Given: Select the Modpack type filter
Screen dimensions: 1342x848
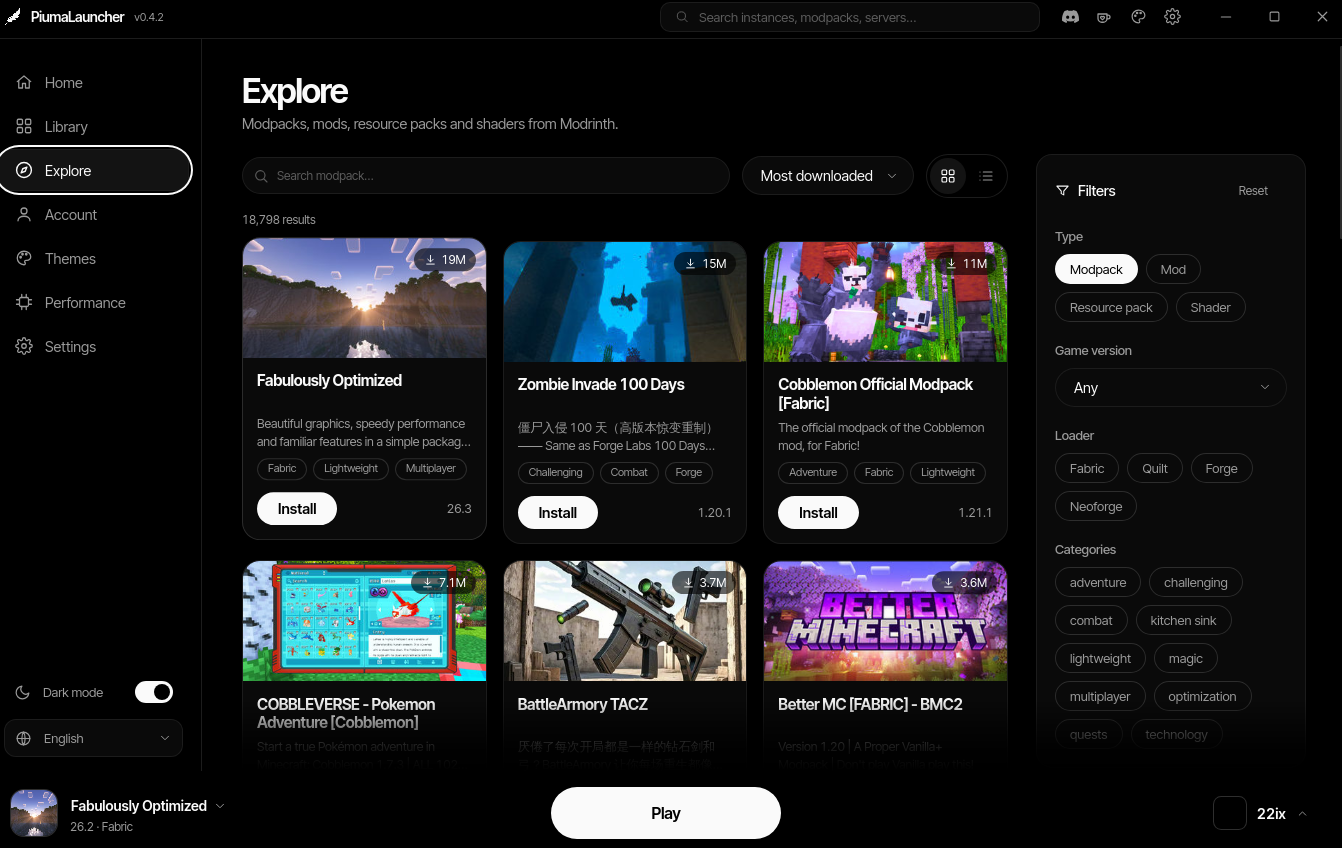Looking at the screenshot, I should 1096,269.
